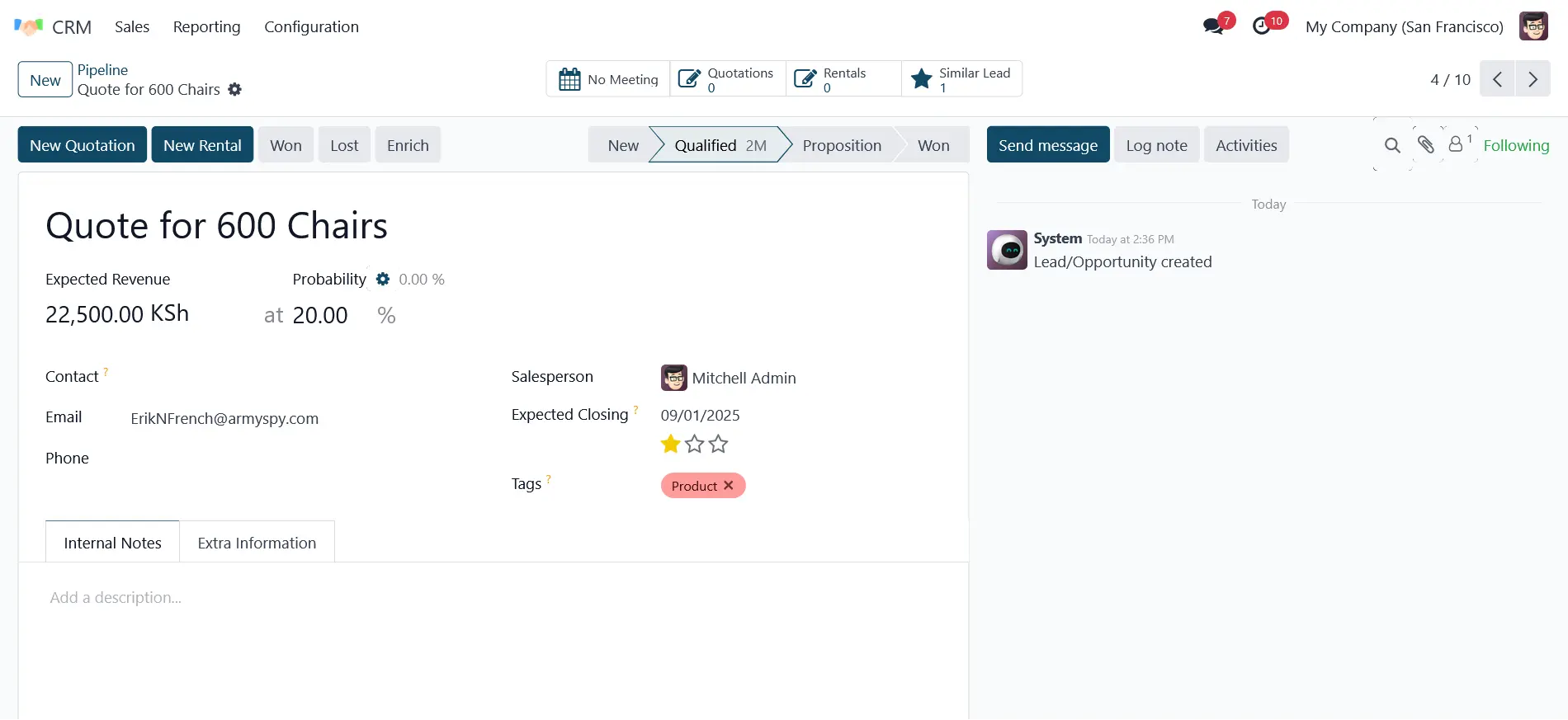Click the paperclip attachments icon
The height and width of the screenshot is (720, 1568).
[1425, 145]
